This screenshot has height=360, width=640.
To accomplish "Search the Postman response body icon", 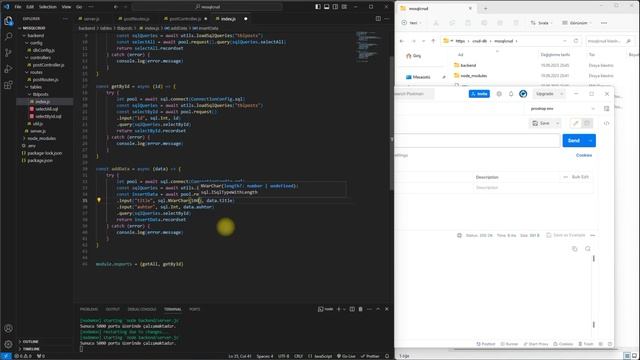I will (x=588, y=249).
